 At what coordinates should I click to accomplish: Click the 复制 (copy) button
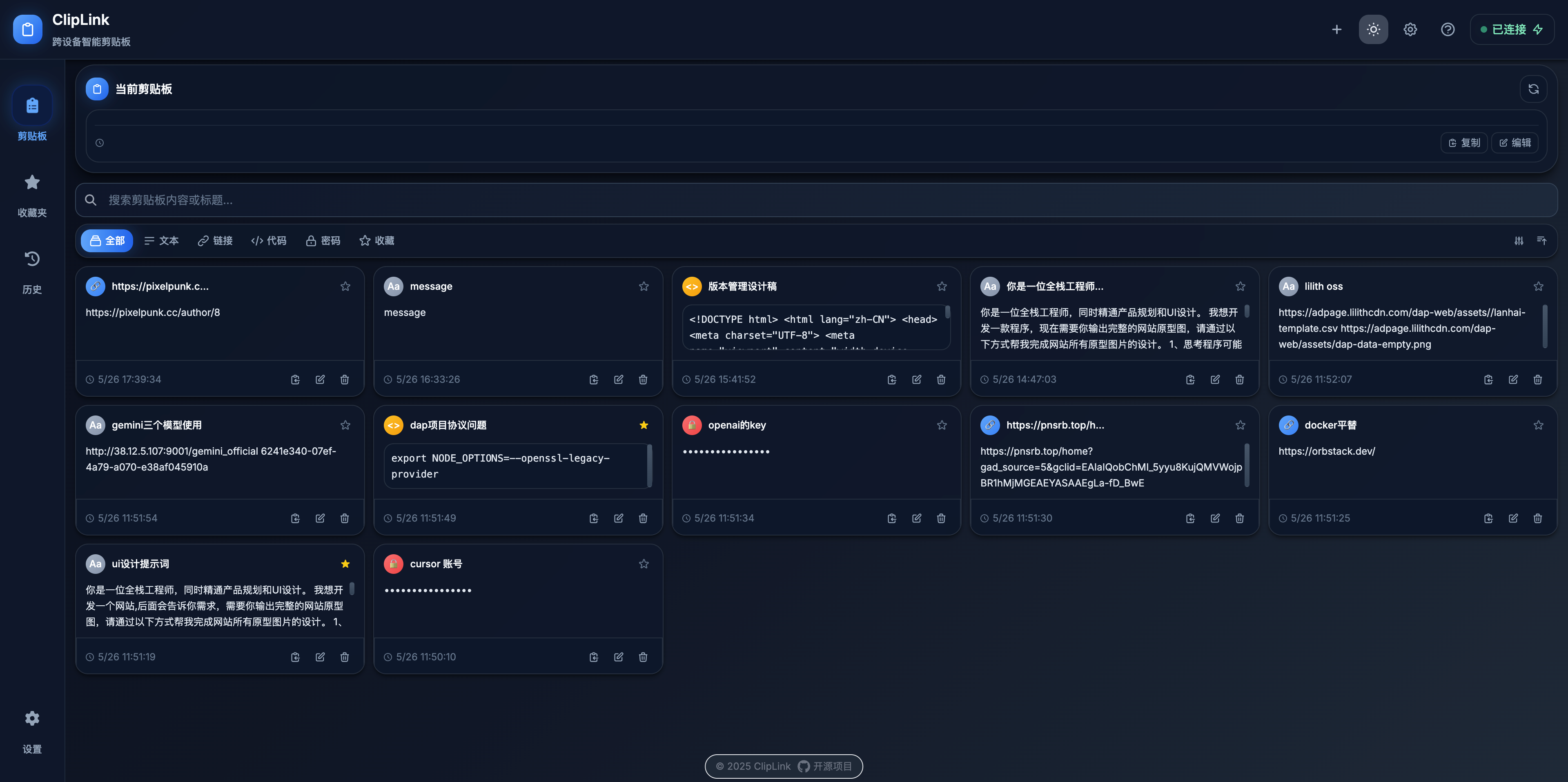[1464, 142]
